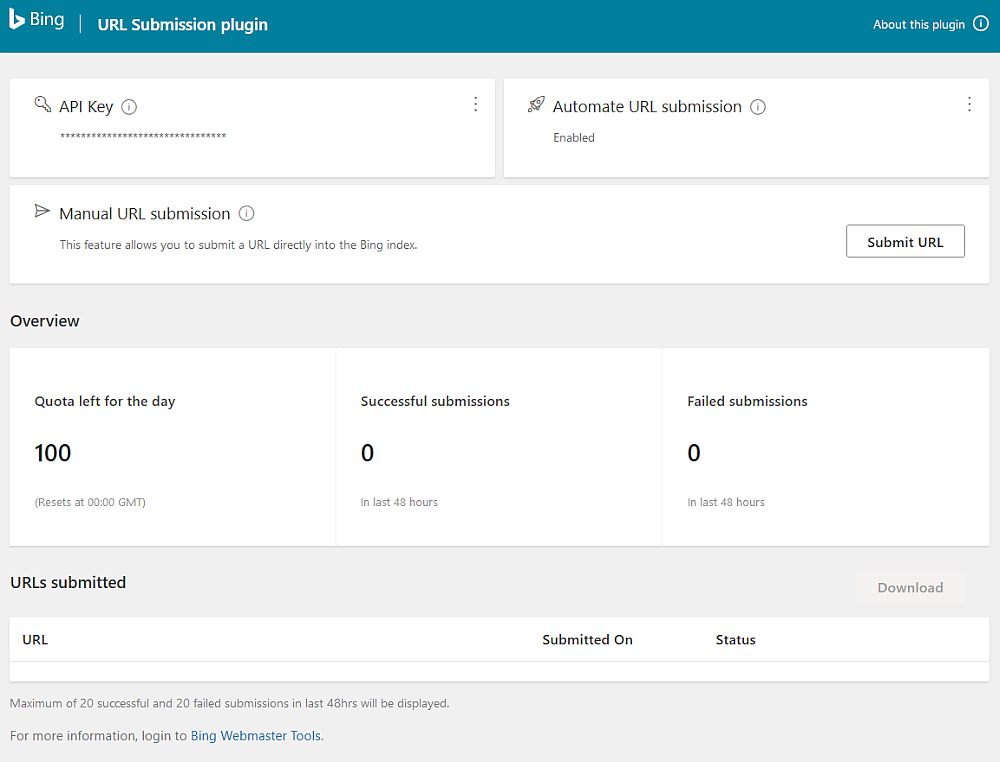This screenshot has height=762, width=1000.
Task: Click the About this plugin link
Action: (x=918, y=25)
